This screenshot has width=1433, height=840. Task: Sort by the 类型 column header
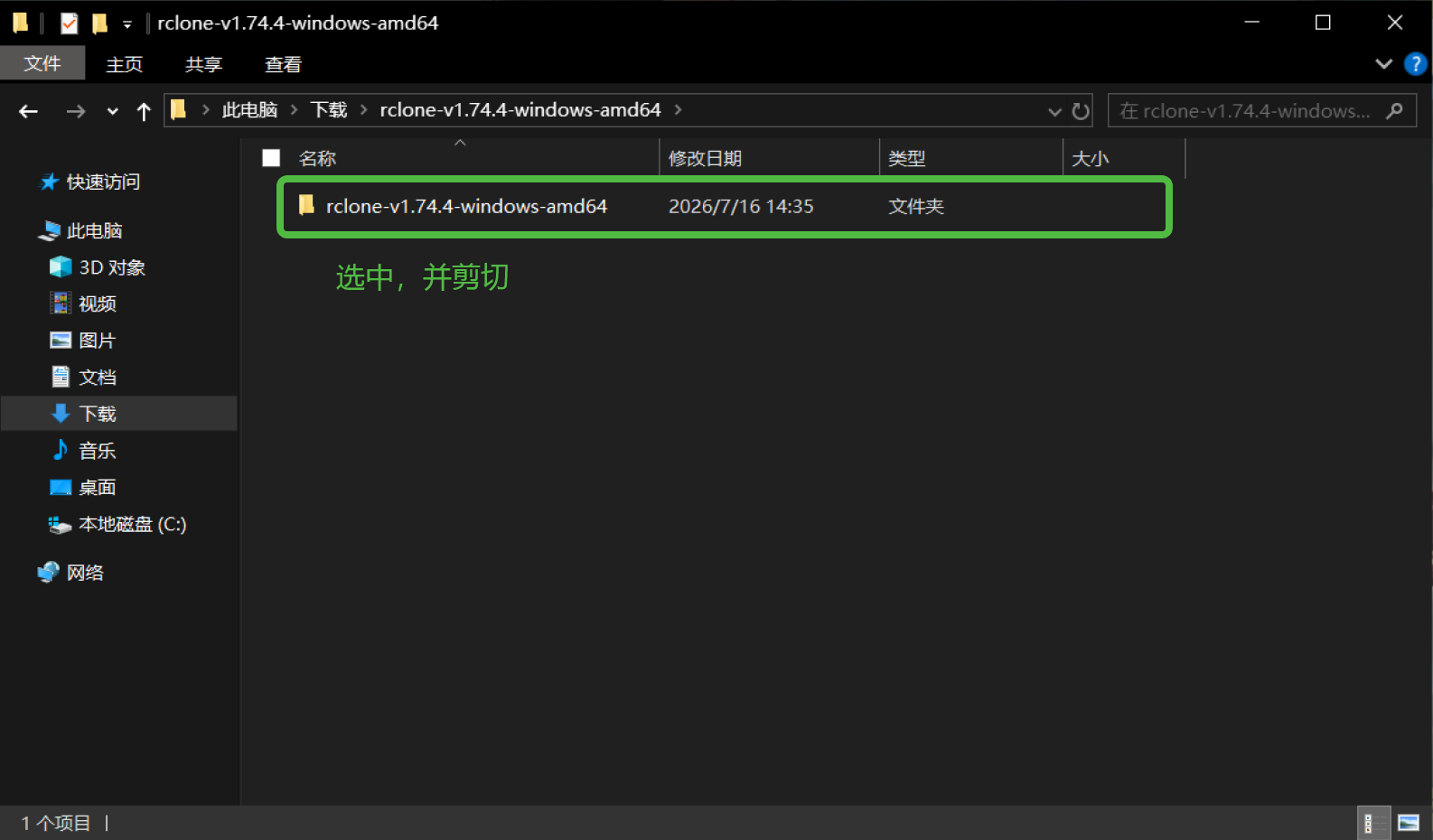[906, 159]
